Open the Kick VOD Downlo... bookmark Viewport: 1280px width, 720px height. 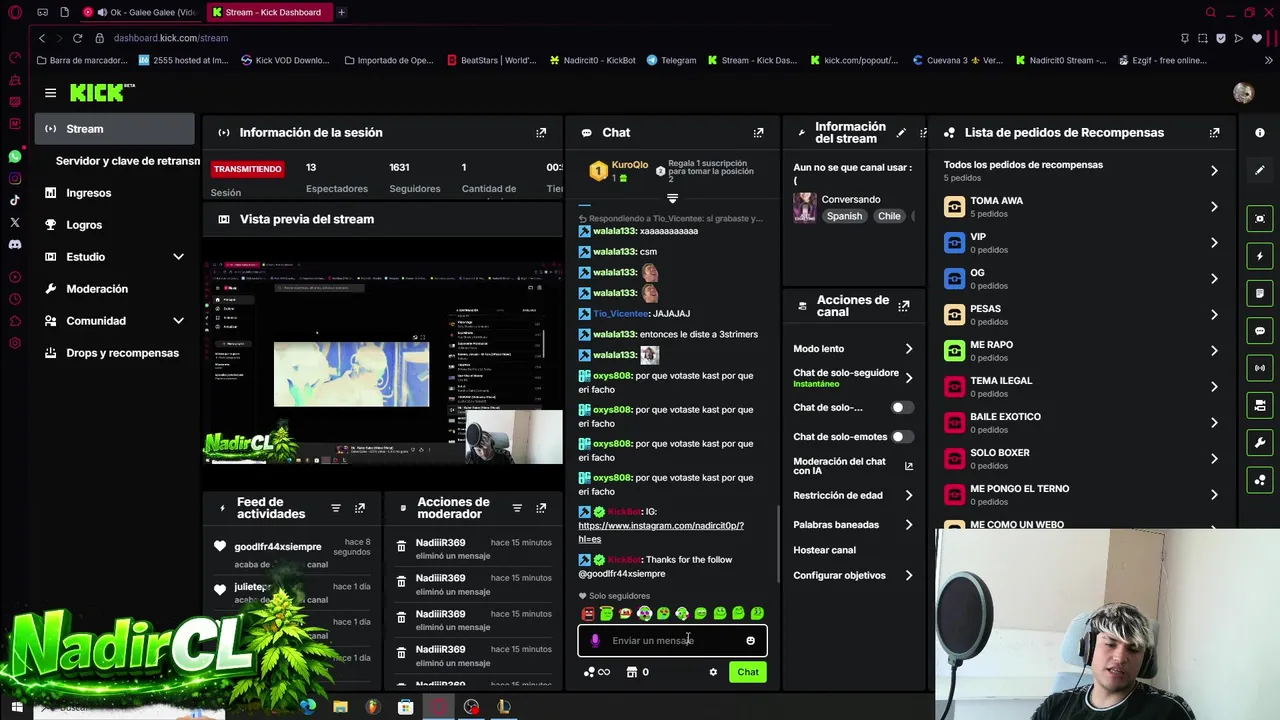point(285,60)
